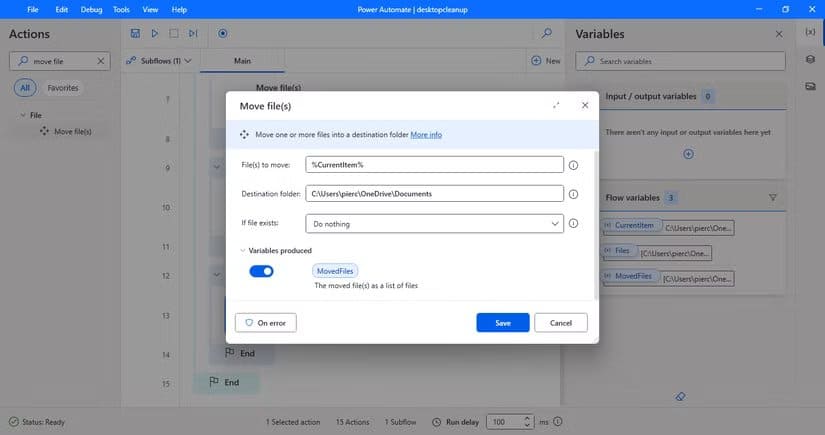
Task: Open UI elements pane from sidebar
Action: tap(810, 59)
